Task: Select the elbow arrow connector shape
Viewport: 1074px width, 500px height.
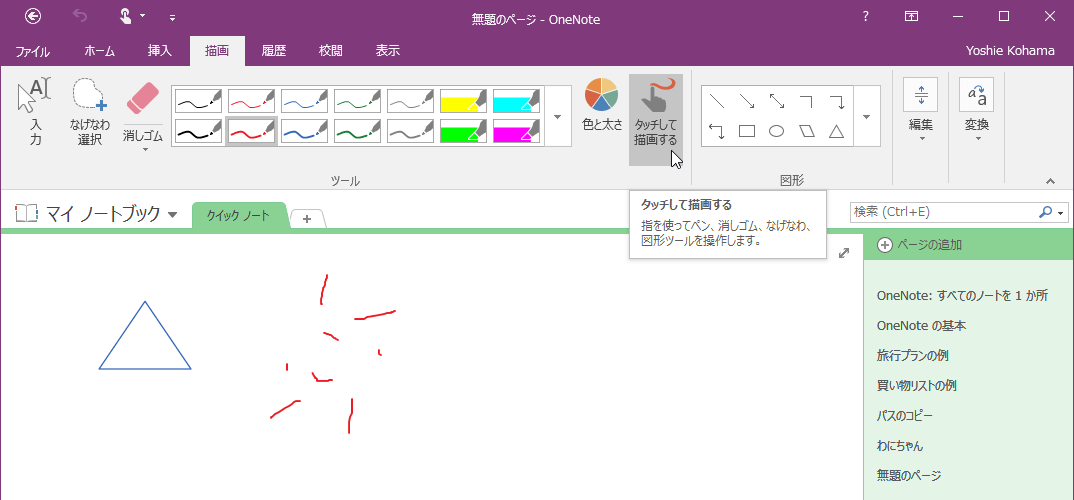Action: click(x=836, y=102)
